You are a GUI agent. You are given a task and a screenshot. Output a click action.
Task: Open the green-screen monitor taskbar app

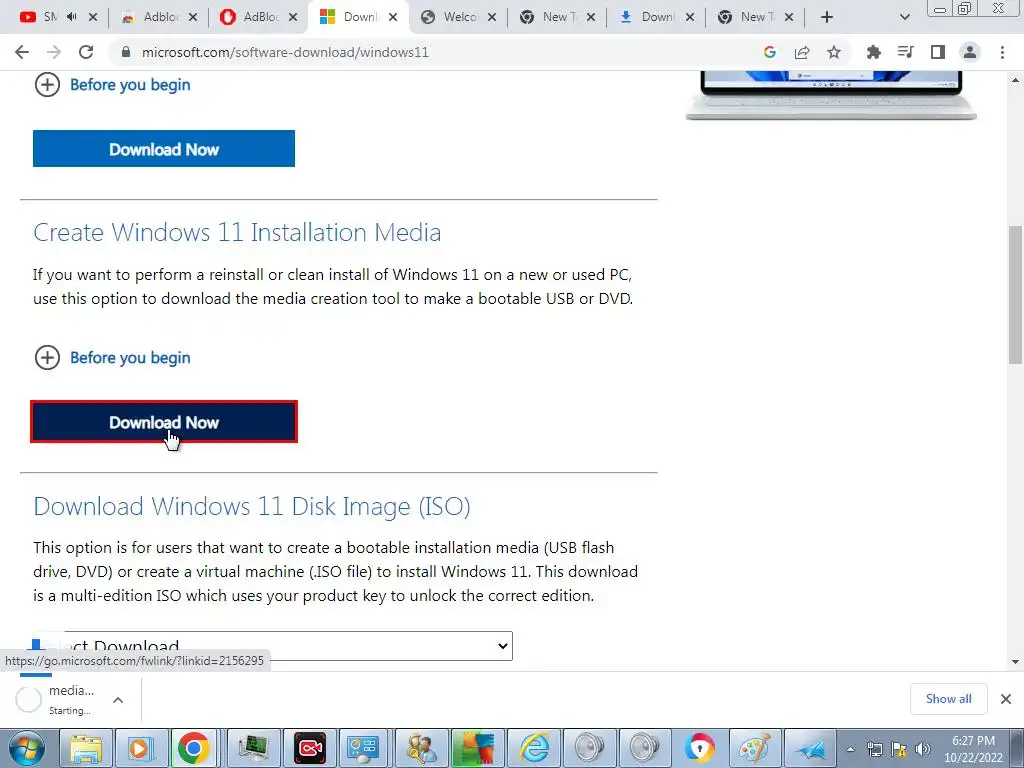pyautogui.click(x=253, y=748)
